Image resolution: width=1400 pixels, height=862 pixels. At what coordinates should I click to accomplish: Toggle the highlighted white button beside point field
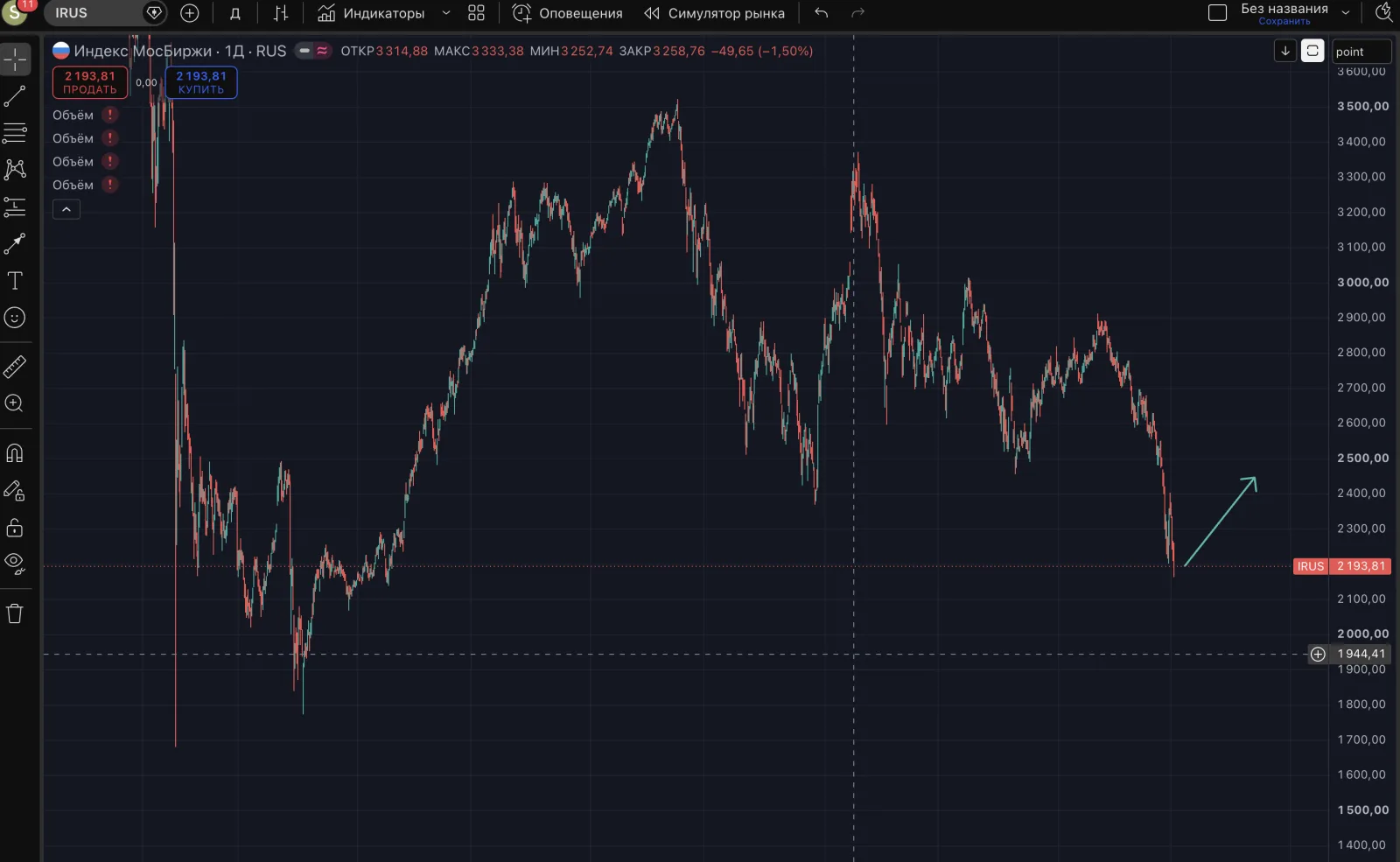point(1312,51)
